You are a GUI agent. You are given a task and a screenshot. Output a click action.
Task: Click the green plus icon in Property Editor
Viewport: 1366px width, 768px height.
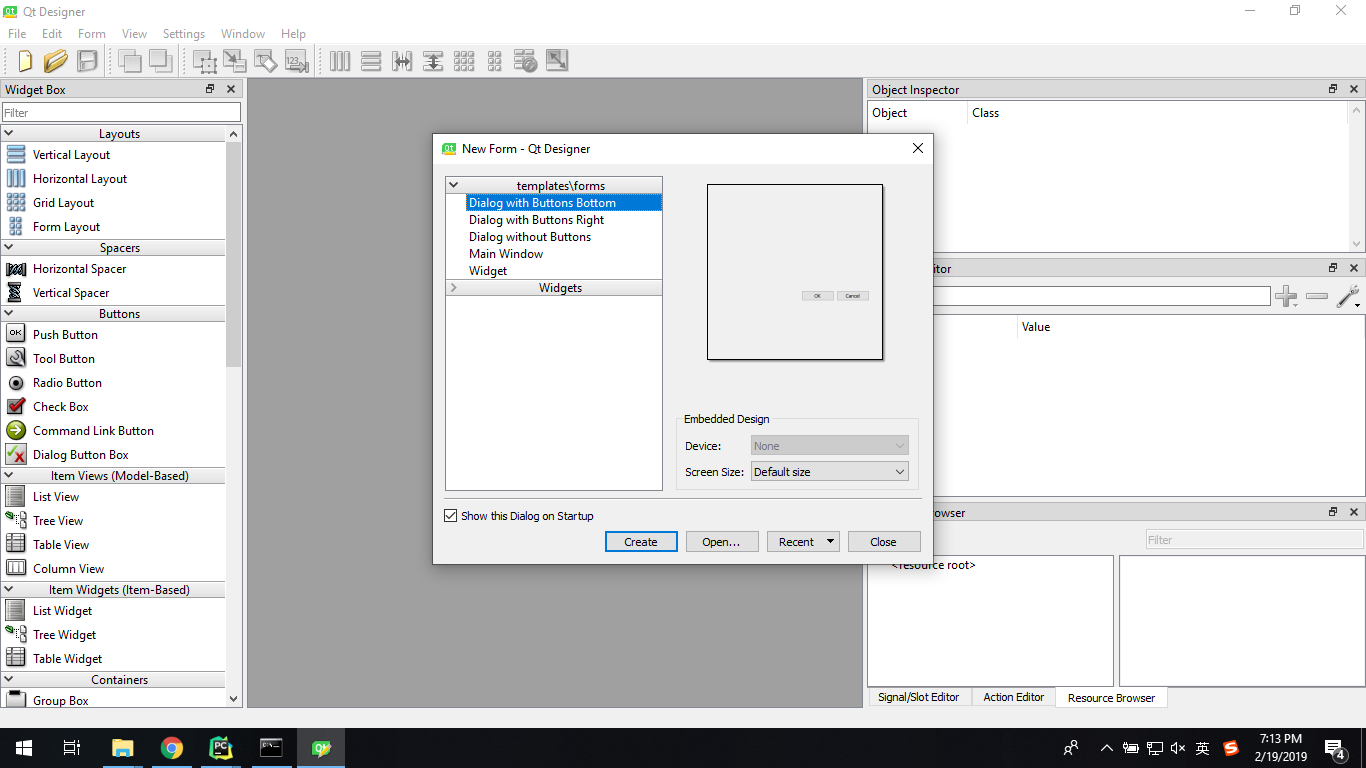point(1287,297)
